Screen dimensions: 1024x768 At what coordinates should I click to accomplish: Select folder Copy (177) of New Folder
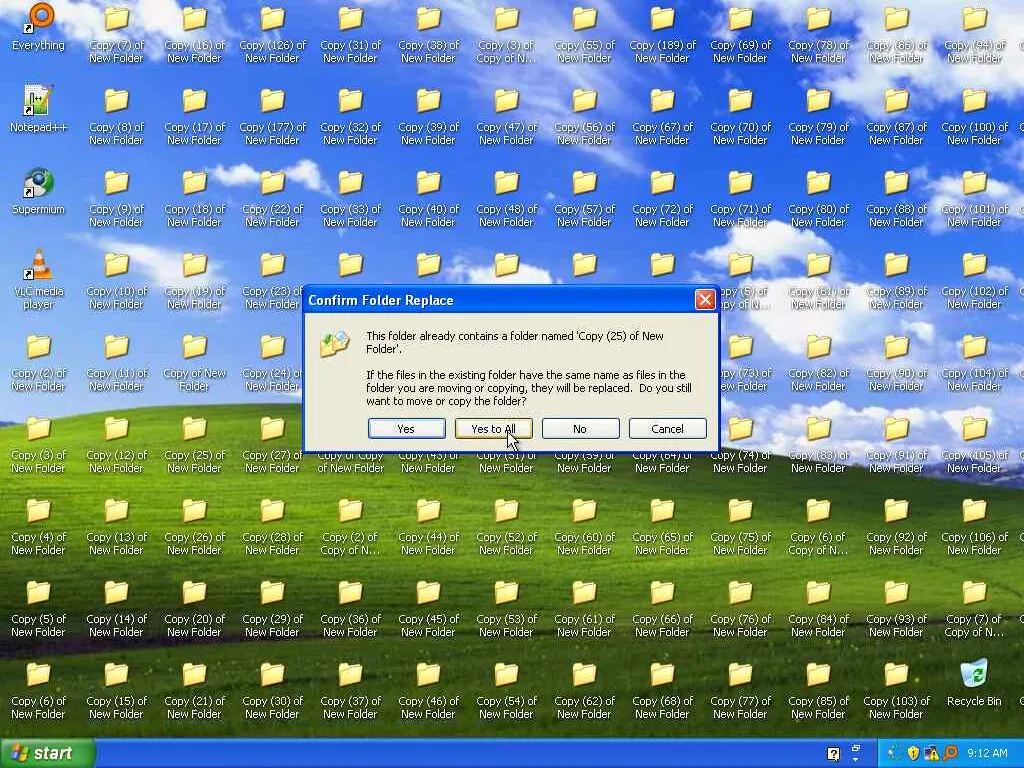pyautogui.click(x=272, y=118)
